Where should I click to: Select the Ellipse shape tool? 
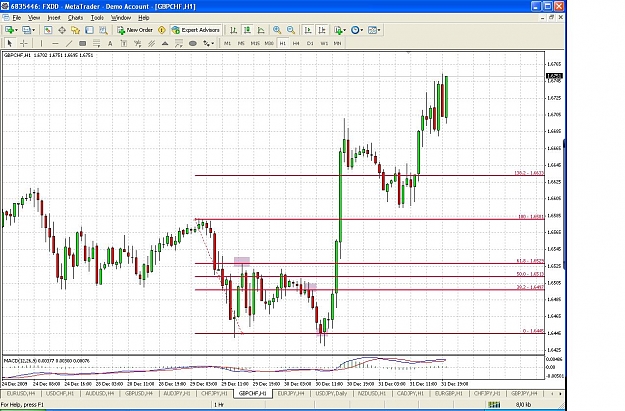193,43
